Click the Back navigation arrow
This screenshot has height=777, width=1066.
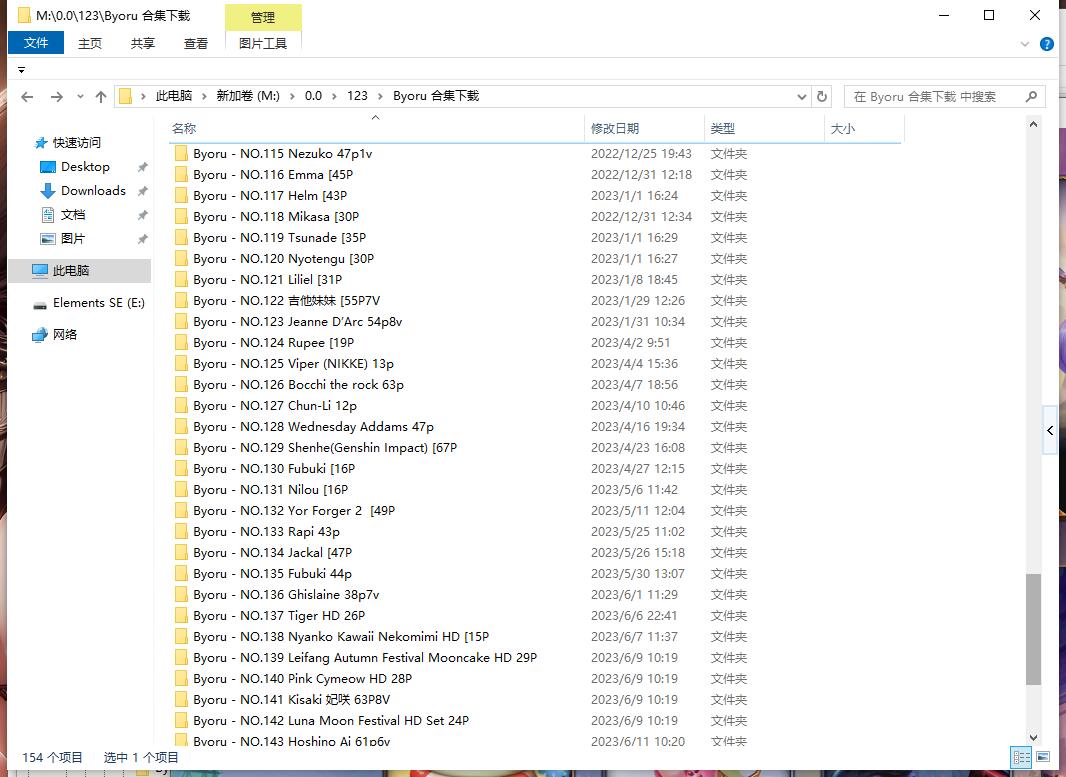27,97
